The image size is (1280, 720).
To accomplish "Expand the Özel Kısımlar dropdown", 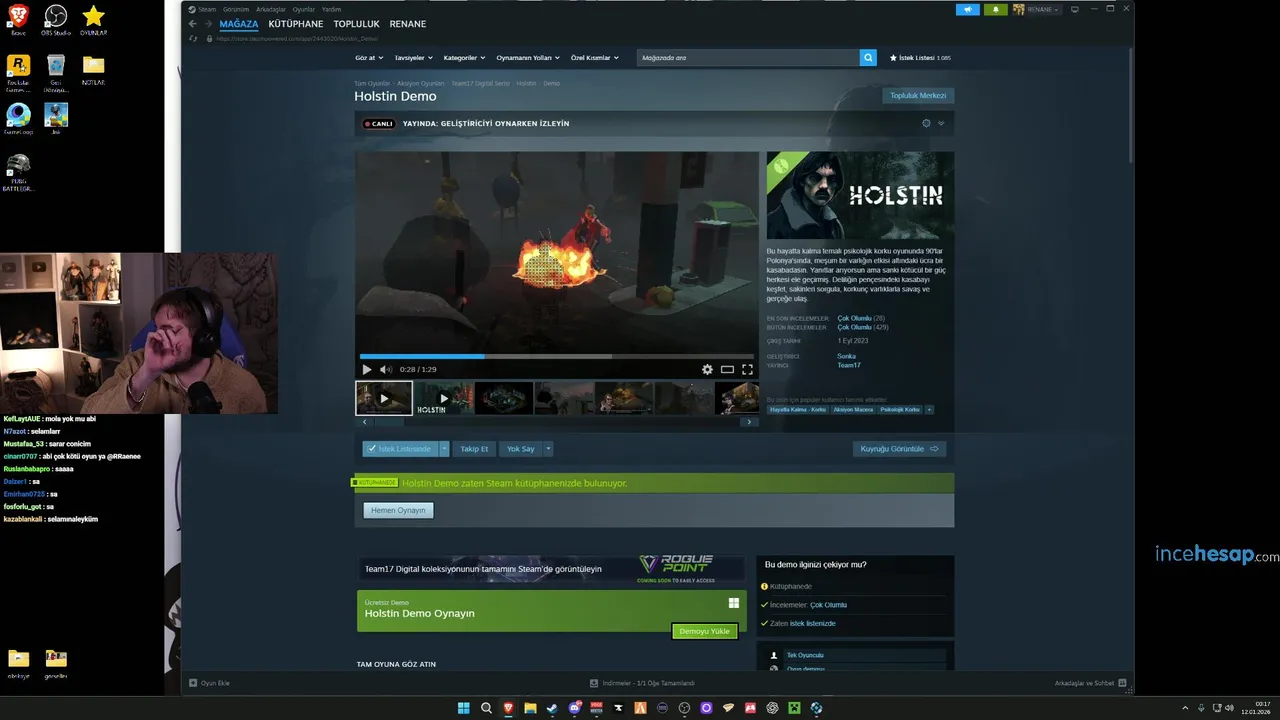I will (594, 58).
